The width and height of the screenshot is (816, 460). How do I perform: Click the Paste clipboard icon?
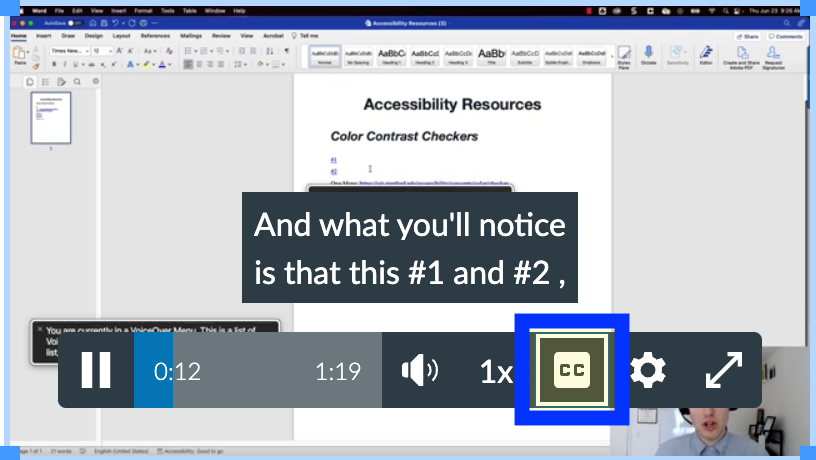[19, 53]
